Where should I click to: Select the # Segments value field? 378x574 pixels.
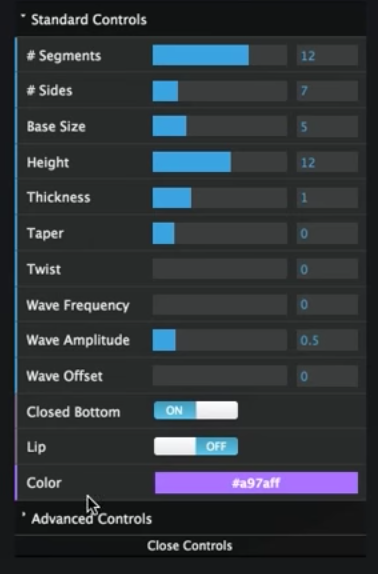tap(327, 55)
